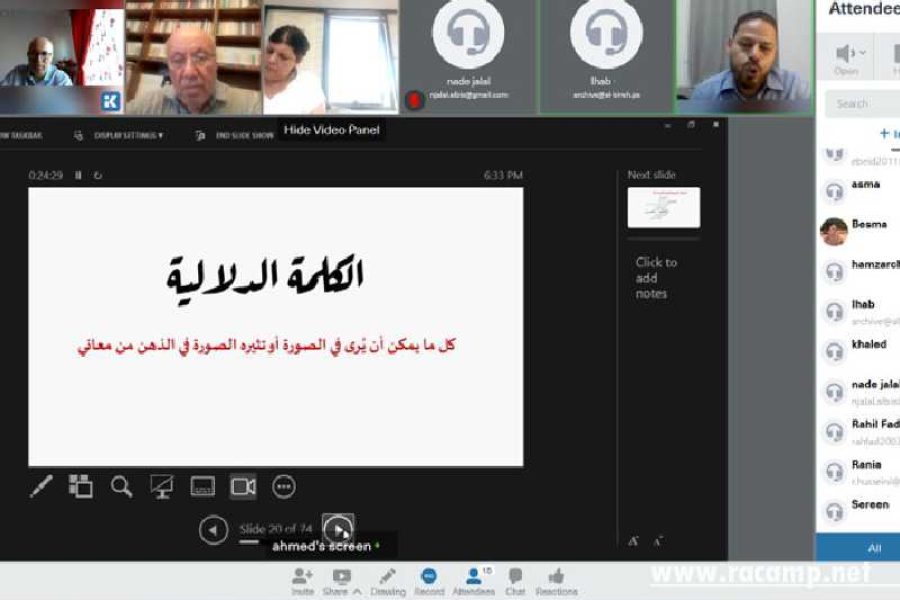Open the see all slides grid
The image size is (900, 600).
pyautogui.click(x=80, y=487)
